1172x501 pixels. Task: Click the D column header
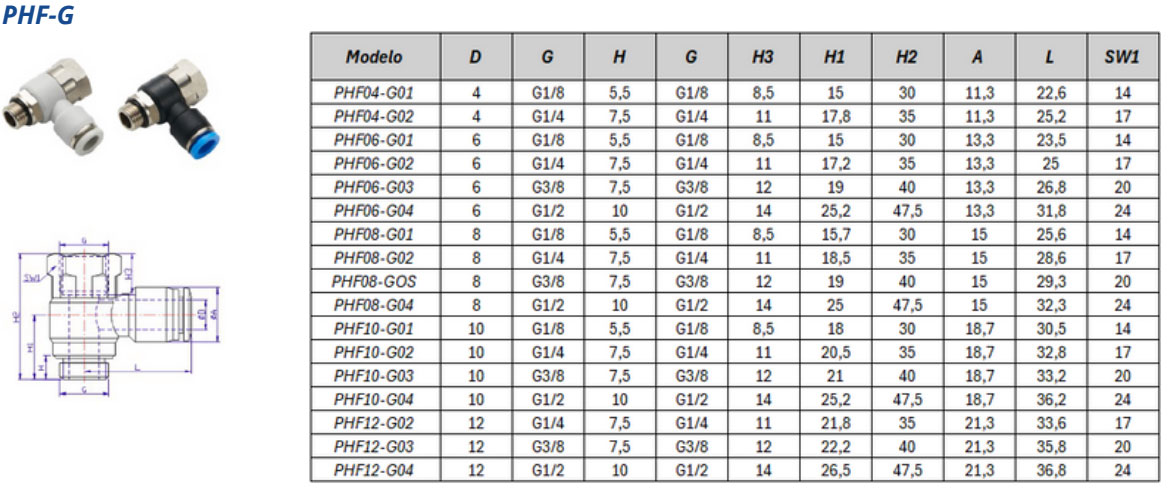coord(475,58)
